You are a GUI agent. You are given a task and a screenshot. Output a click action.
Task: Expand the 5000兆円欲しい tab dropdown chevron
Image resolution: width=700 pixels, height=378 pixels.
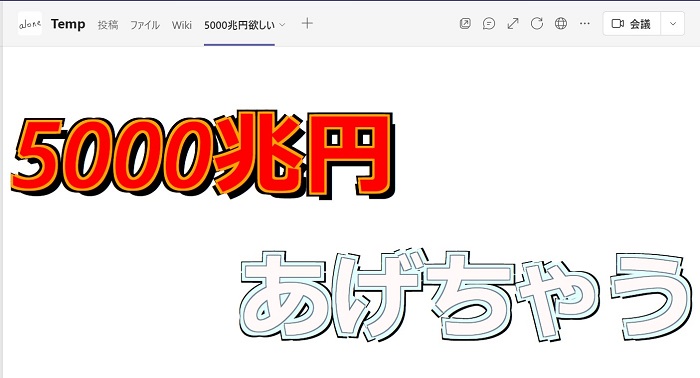pyautogui.click(x=282, y=25)
